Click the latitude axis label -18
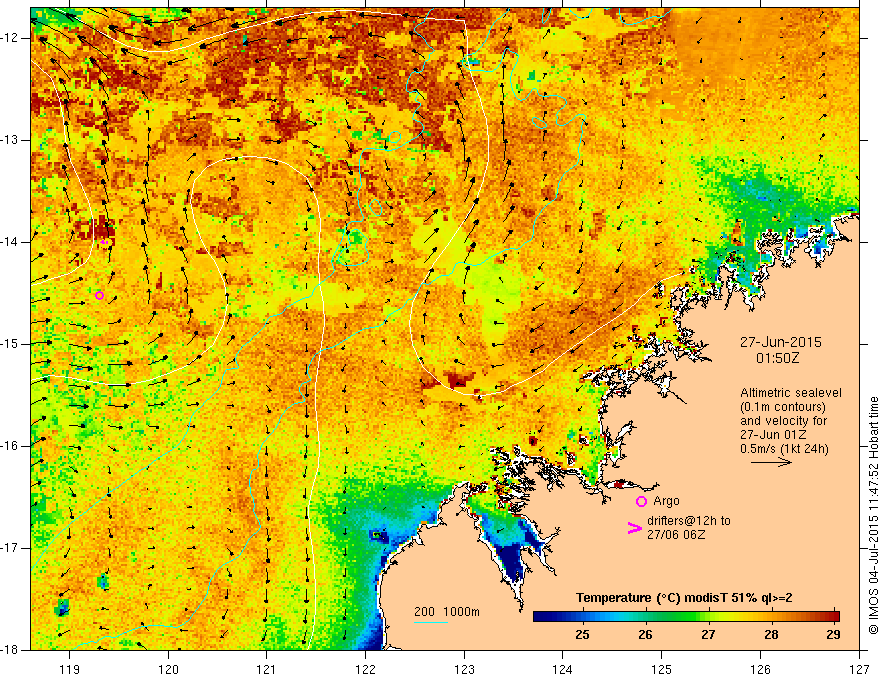 click(11, 650)
